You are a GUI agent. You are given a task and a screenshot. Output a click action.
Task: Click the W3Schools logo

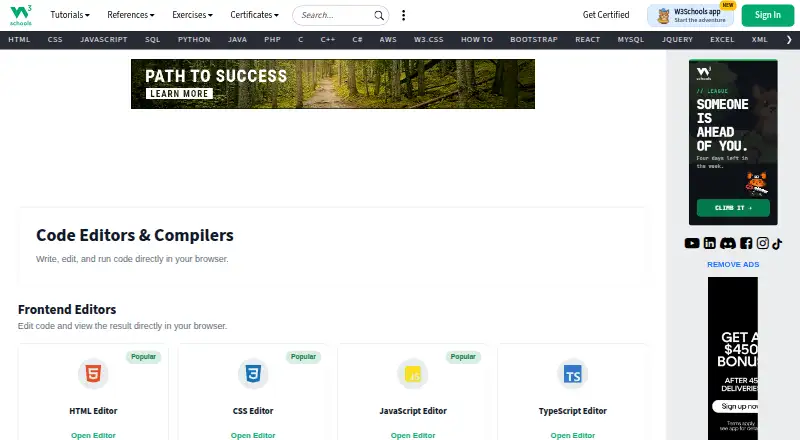pos(21,15)
